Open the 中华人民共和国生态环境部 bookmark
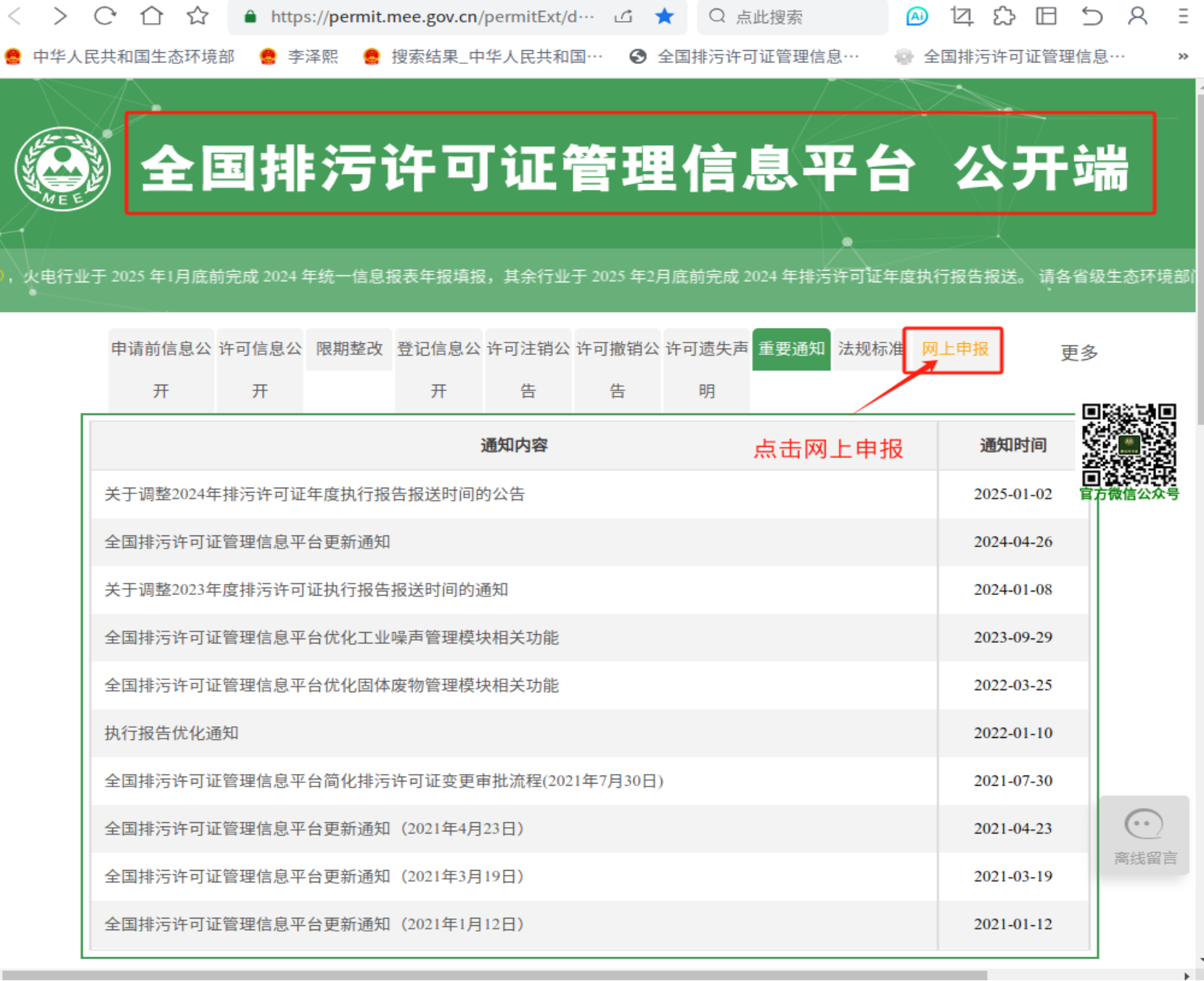 133,57
